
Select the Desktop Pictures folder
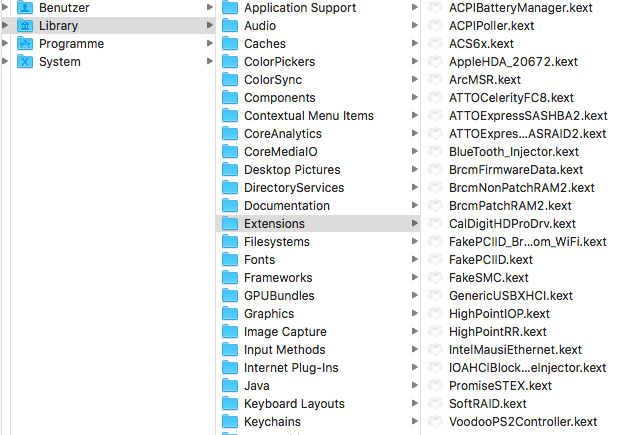291,169
